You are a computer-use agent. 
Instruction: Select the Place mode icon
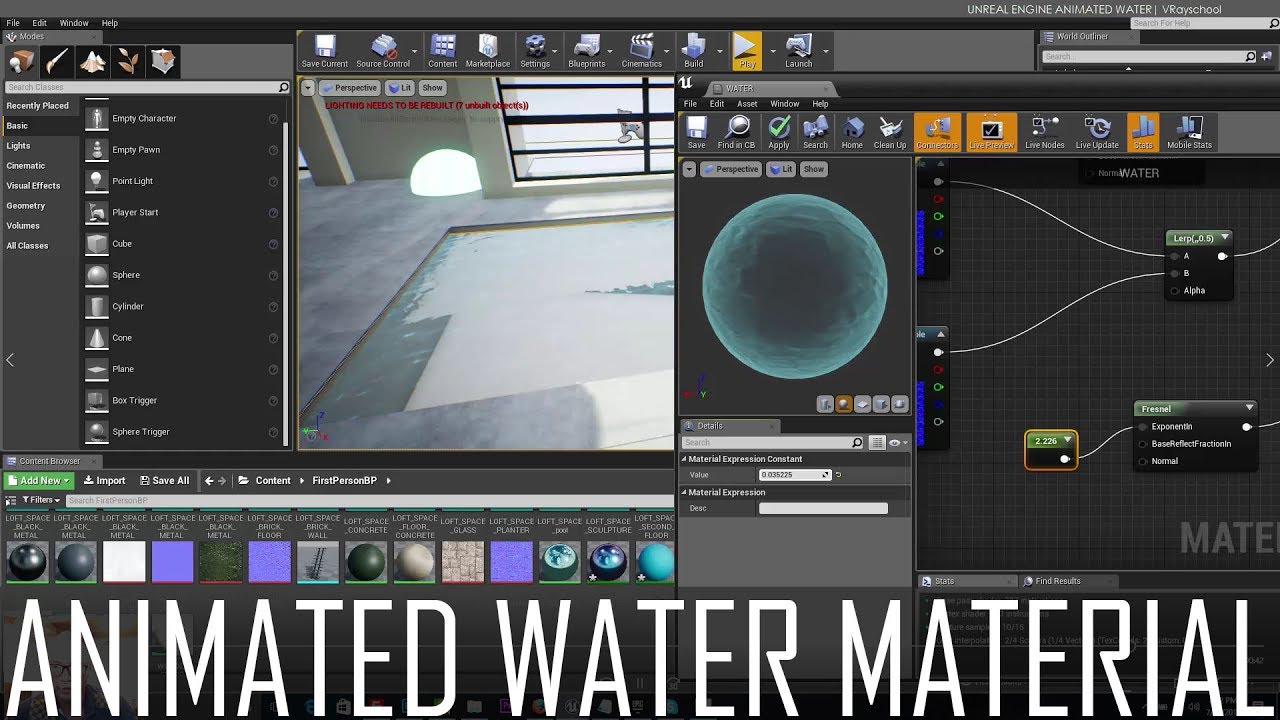(x=21, y=62)
